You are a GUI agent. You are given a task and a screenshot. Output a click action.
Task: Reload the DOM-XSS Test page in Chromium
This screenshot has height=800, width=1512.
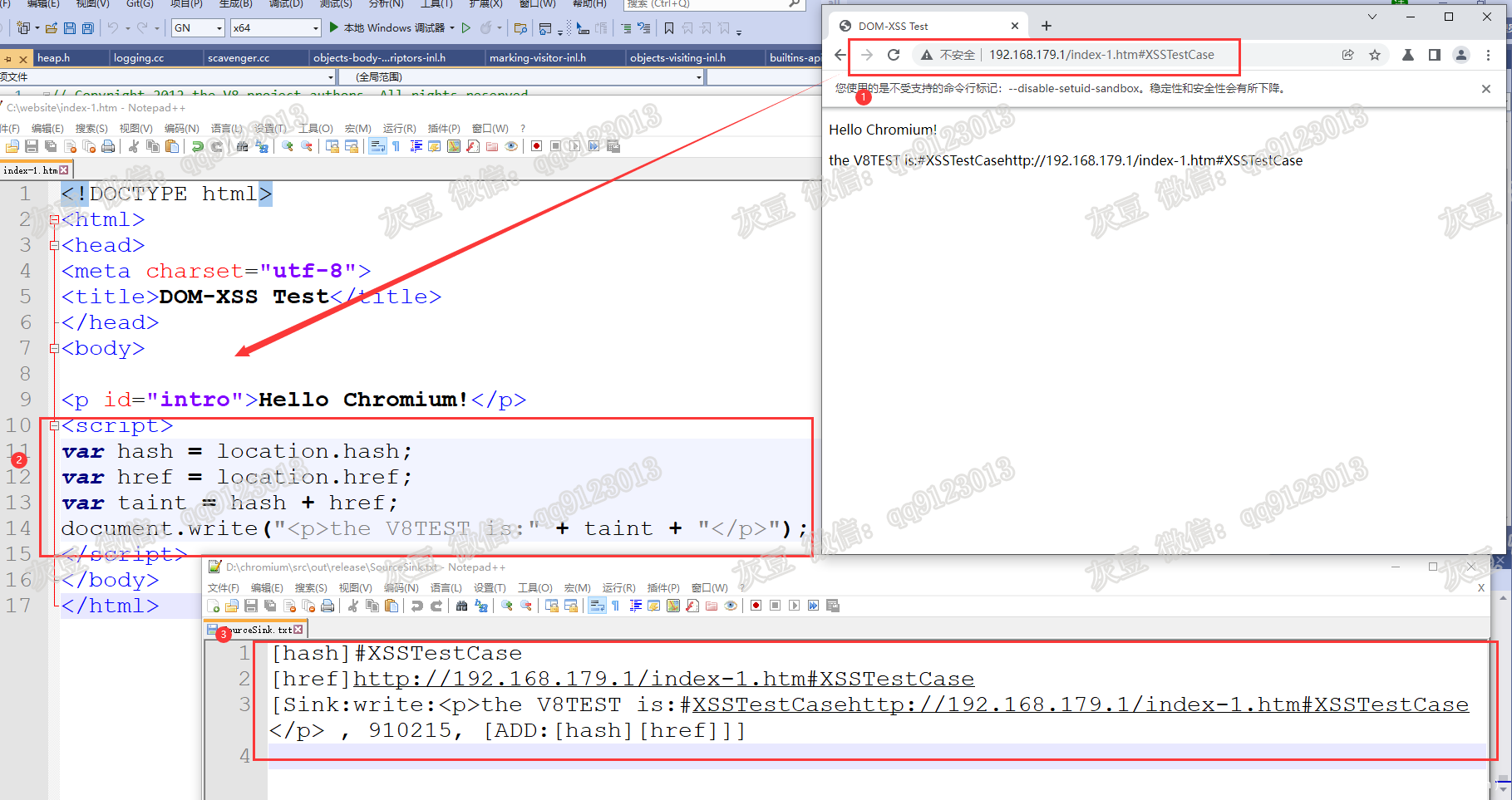pos(894,55)
